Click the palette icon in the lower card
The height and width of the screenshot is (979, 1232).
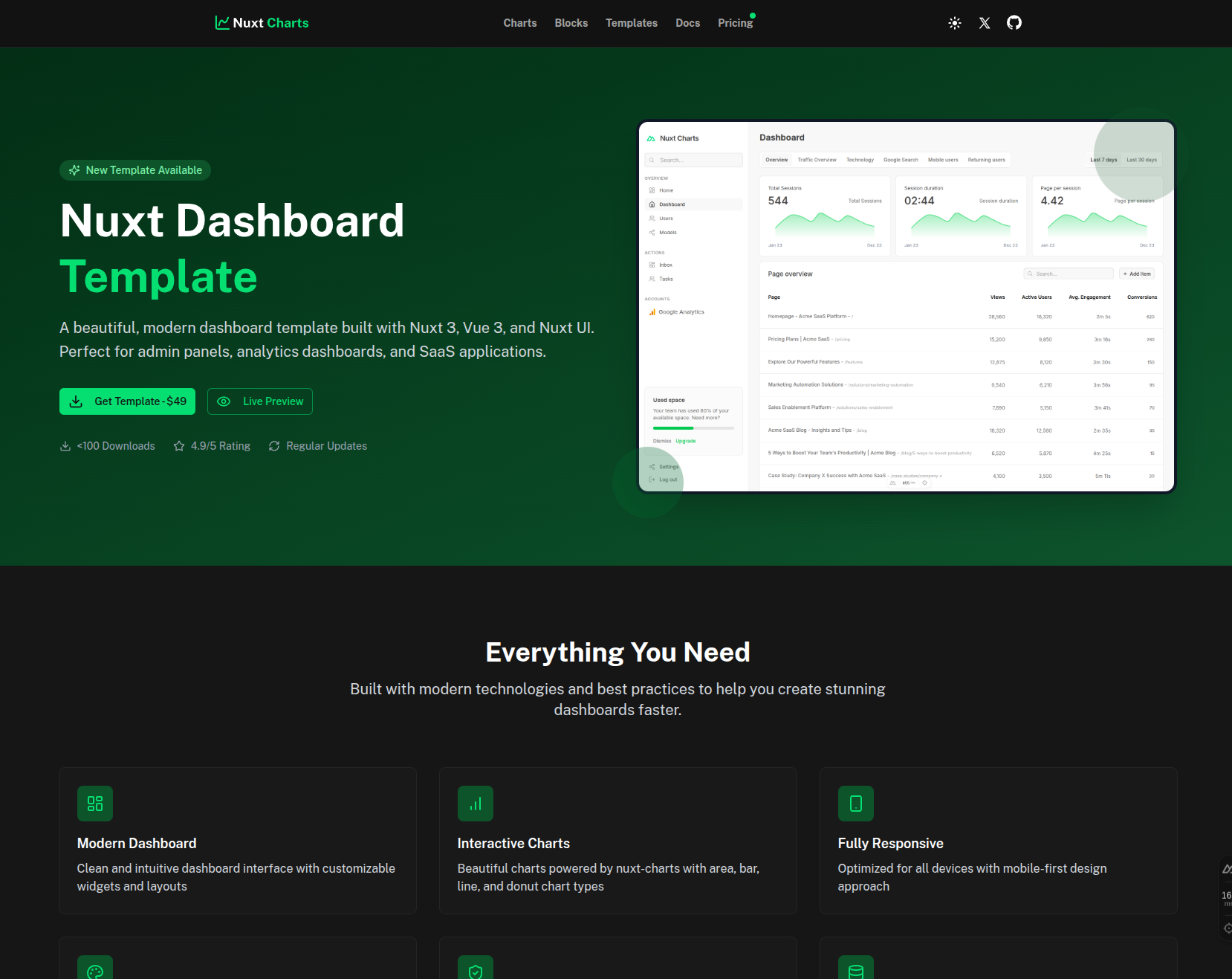click(x=95, y=970)
